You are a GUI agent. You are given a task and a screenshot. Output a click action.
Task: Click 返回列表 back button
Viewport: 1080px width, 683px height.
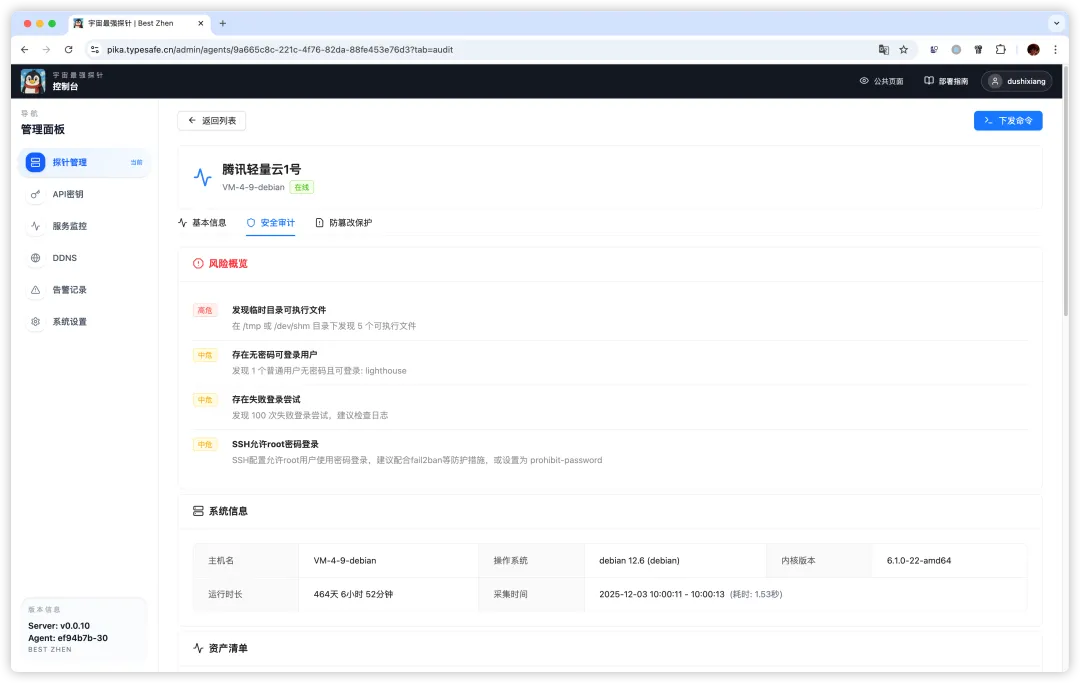click(211, 120)
